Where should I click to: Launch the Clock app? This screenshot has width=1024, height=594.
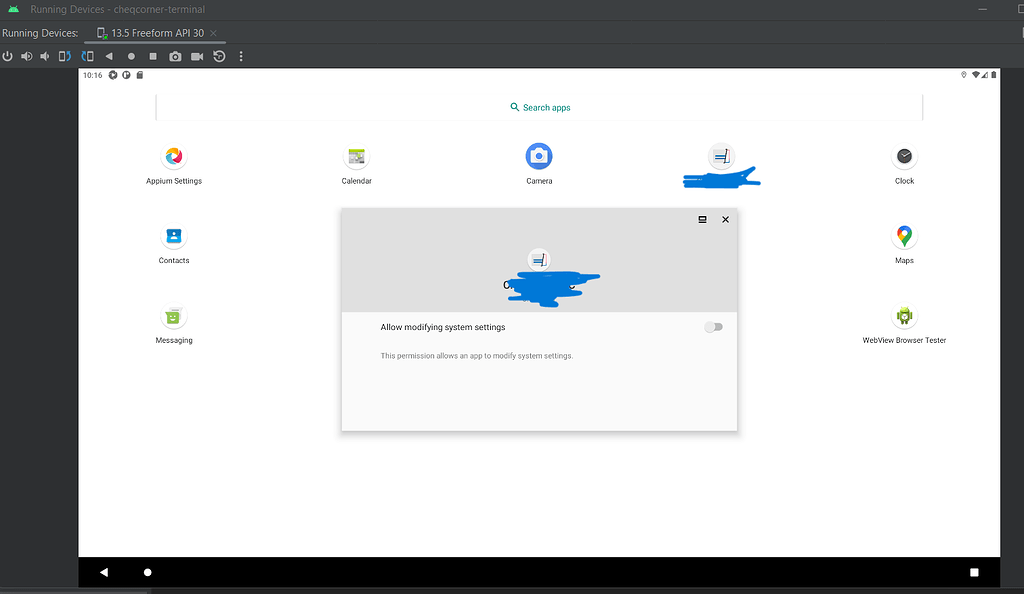(904, 156)
